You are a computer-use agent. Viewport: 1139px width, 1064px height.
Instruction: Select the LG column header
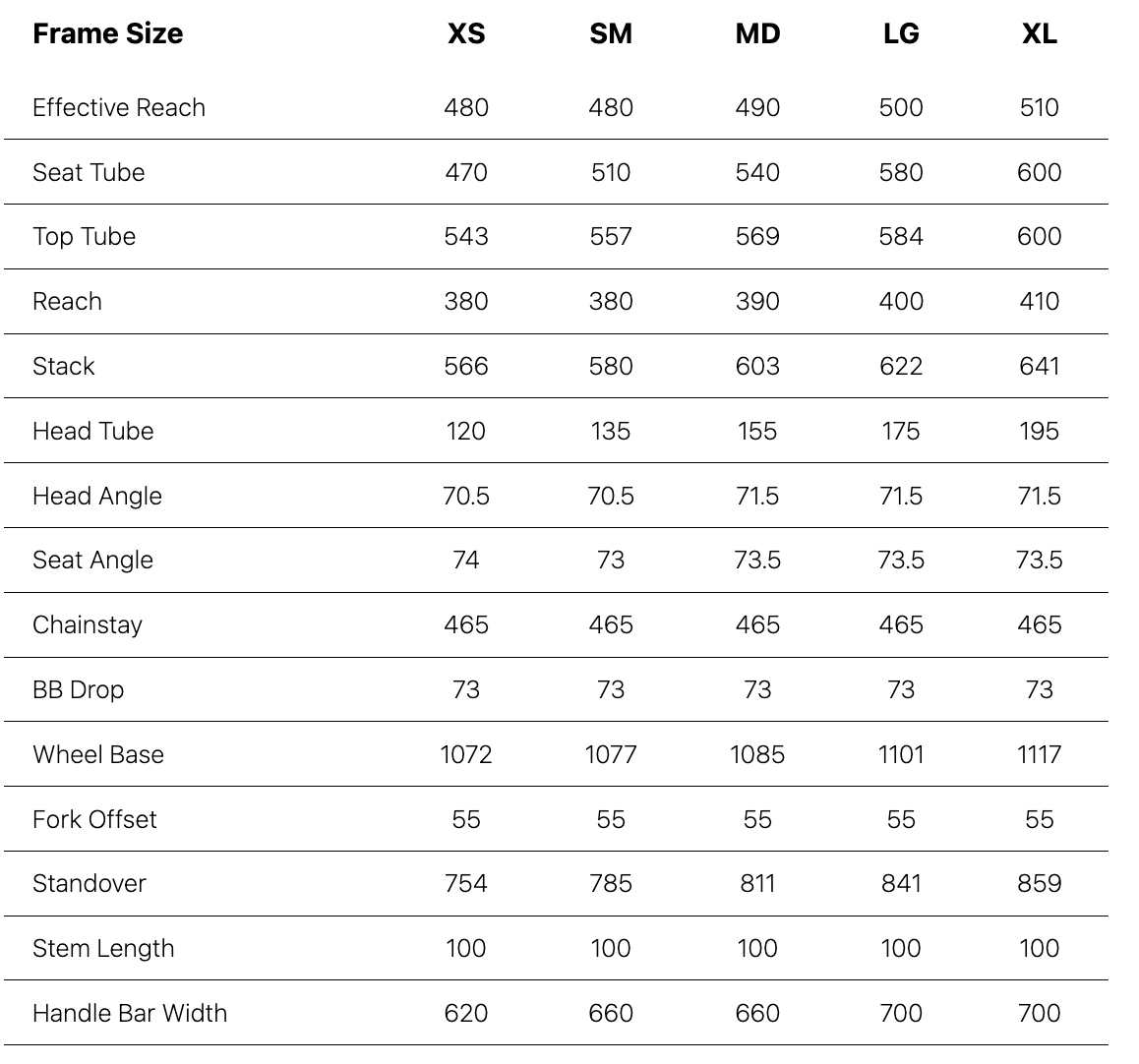click(x=901, y=34)
